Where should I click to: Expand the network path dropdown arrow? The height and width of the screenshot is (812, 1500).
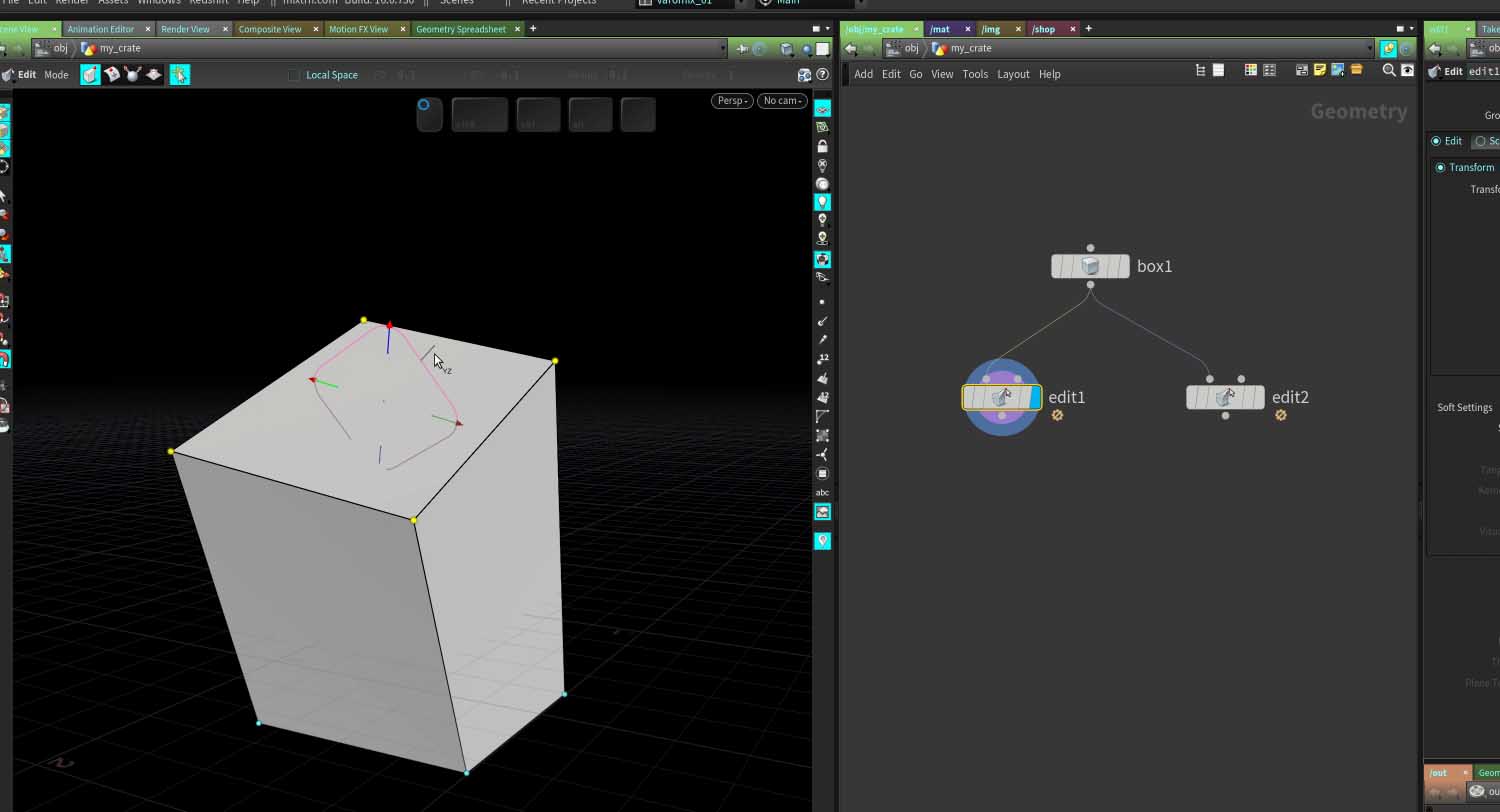point(1372,48)
